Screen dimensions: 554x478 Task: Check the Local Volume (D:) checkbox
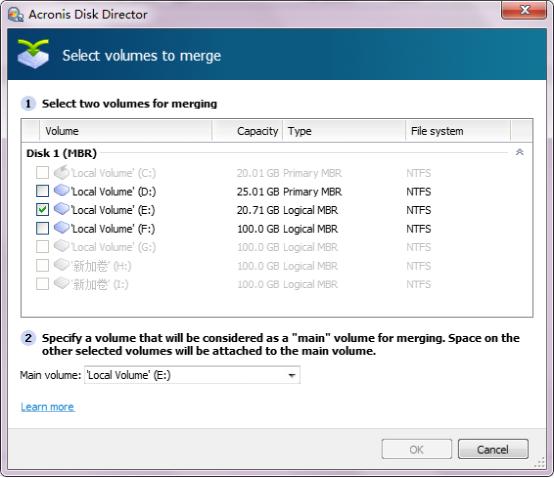(x=42, y=191)
